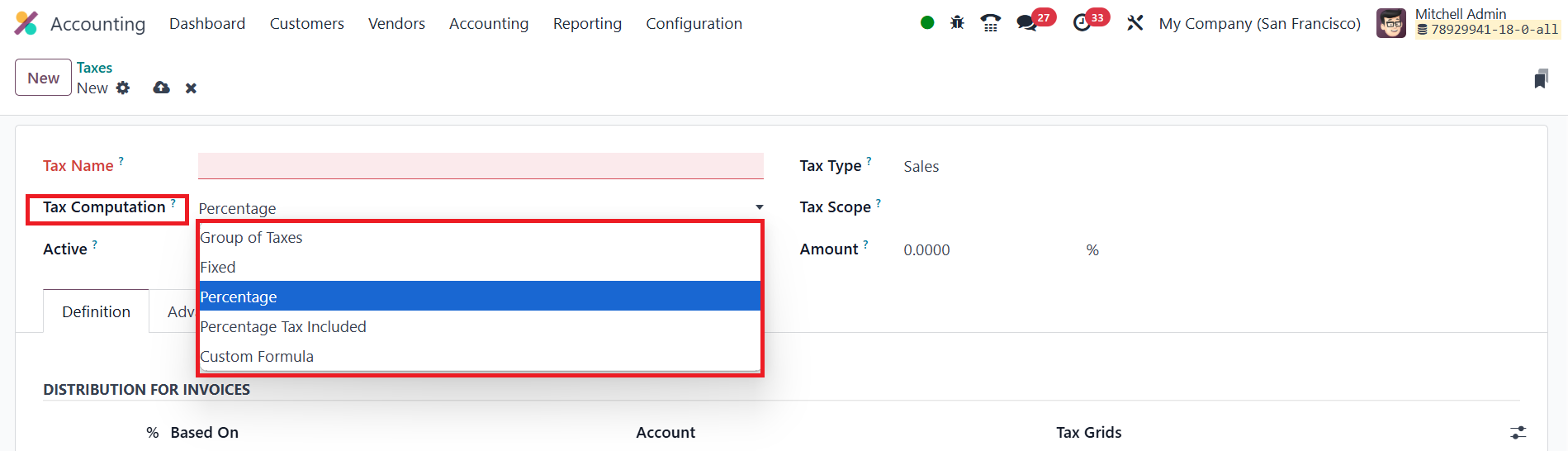Click the gear actions icon beside New
The height and width of the screenshot is (451, 1568).
pos(123,88)
